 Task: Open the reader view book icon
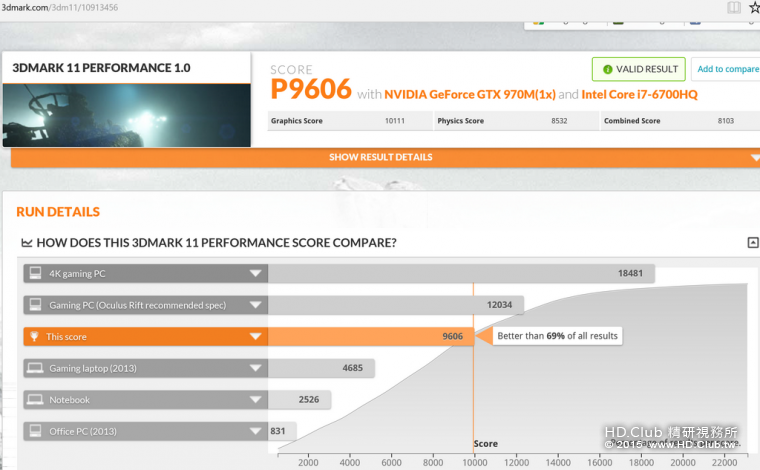coord(734,7)
